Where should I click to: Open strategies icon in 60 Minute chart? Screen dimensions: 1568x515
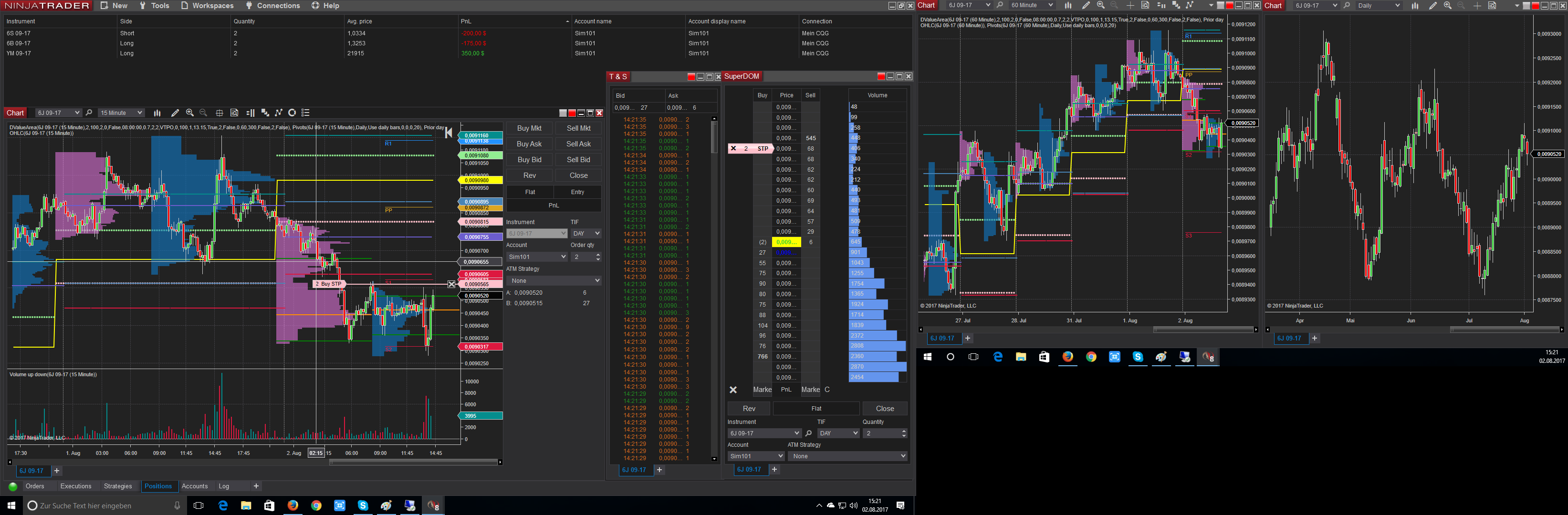[x=1190, y=5]
